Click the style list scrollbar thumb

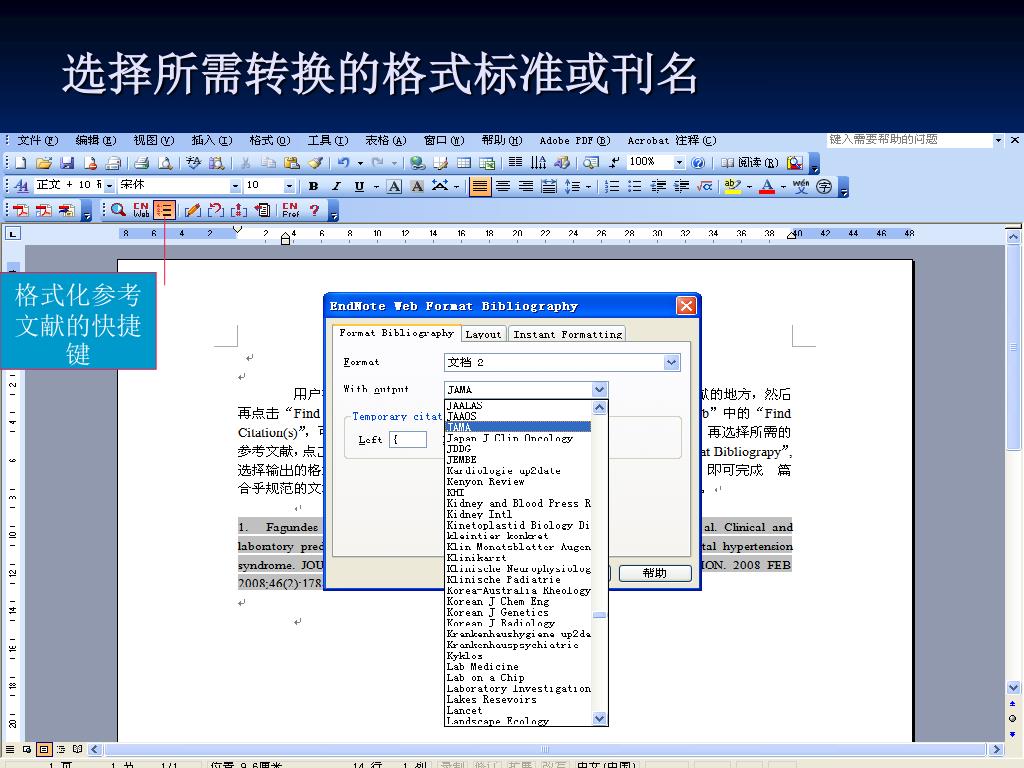600,615
